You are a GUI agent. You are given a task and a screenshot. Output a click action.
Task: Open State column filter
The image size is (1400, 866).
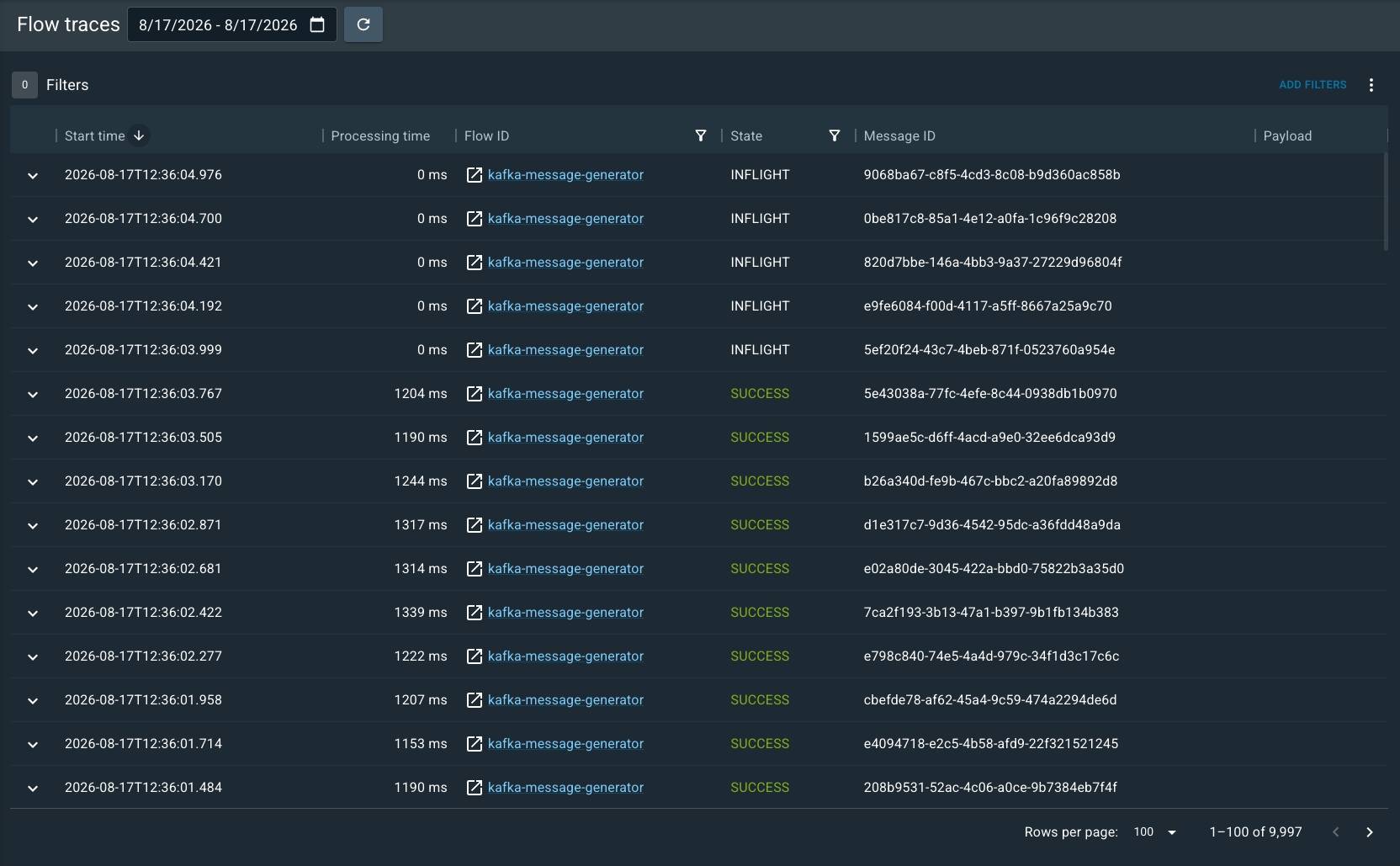[834, 135]
